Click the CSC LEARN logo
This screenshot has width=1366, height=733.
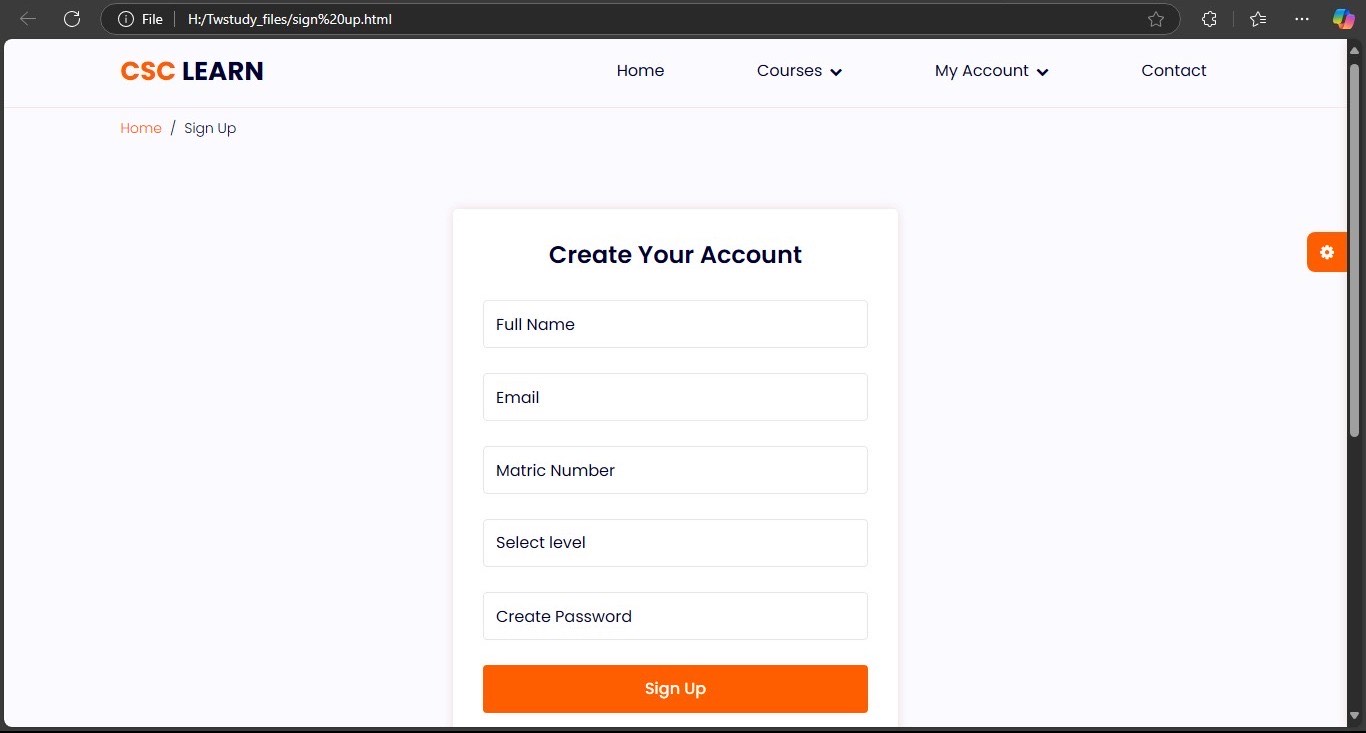click(x=192, y=71)
